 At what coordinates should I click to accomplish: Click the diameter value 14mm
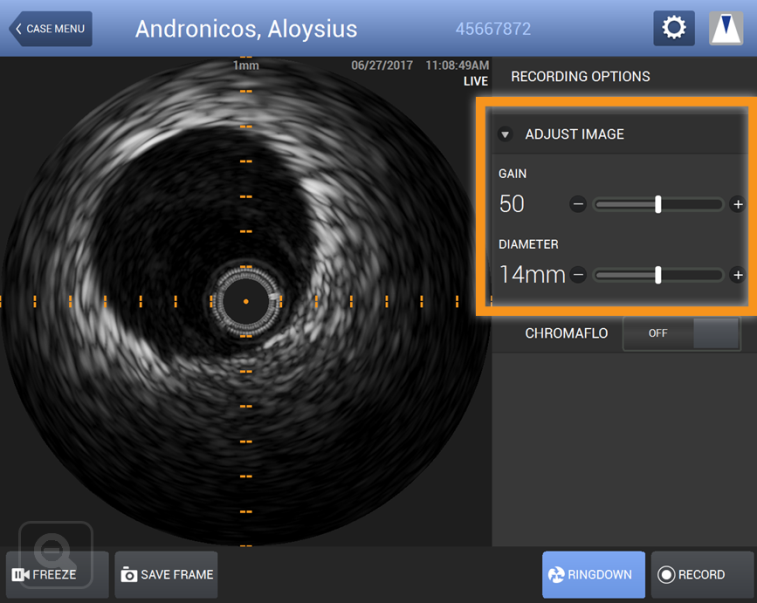tap(532, 275)
